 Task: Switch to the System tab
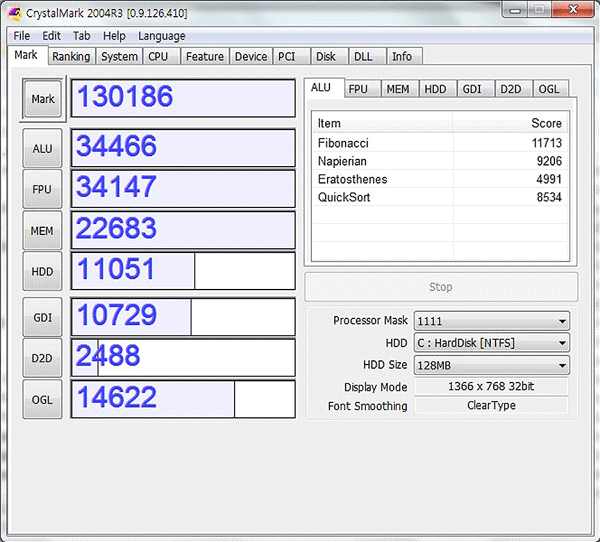click(x=119, y=56)
